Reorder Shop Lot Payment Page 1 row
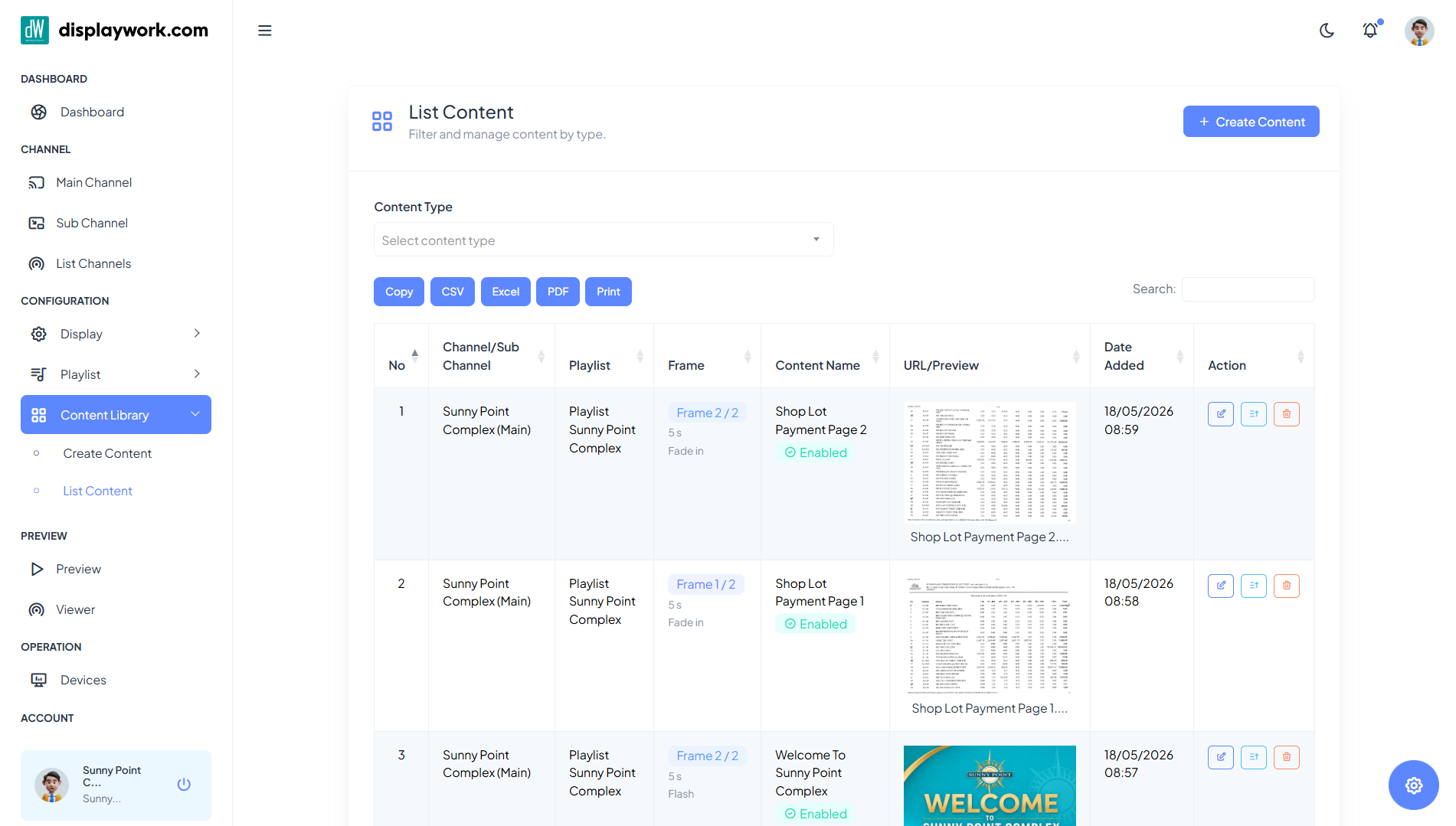This screenshot has height=826, width=1456. pyautogui.click(x=1254, y=586)
